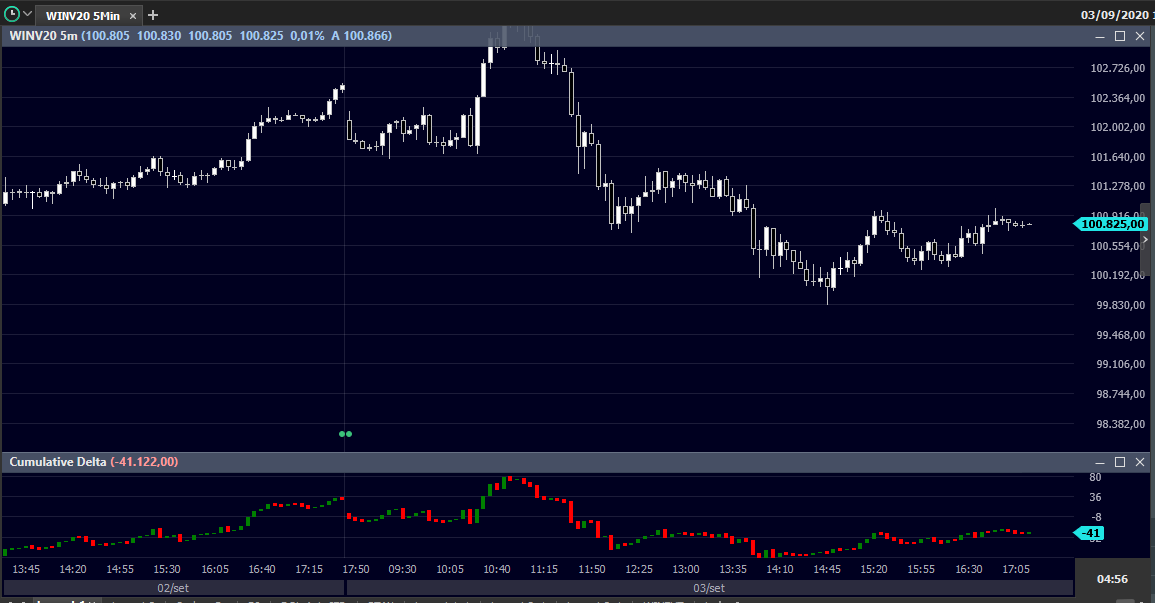
Task: Click the 0,01% change value in the chart header
Action: click(307, 35)
